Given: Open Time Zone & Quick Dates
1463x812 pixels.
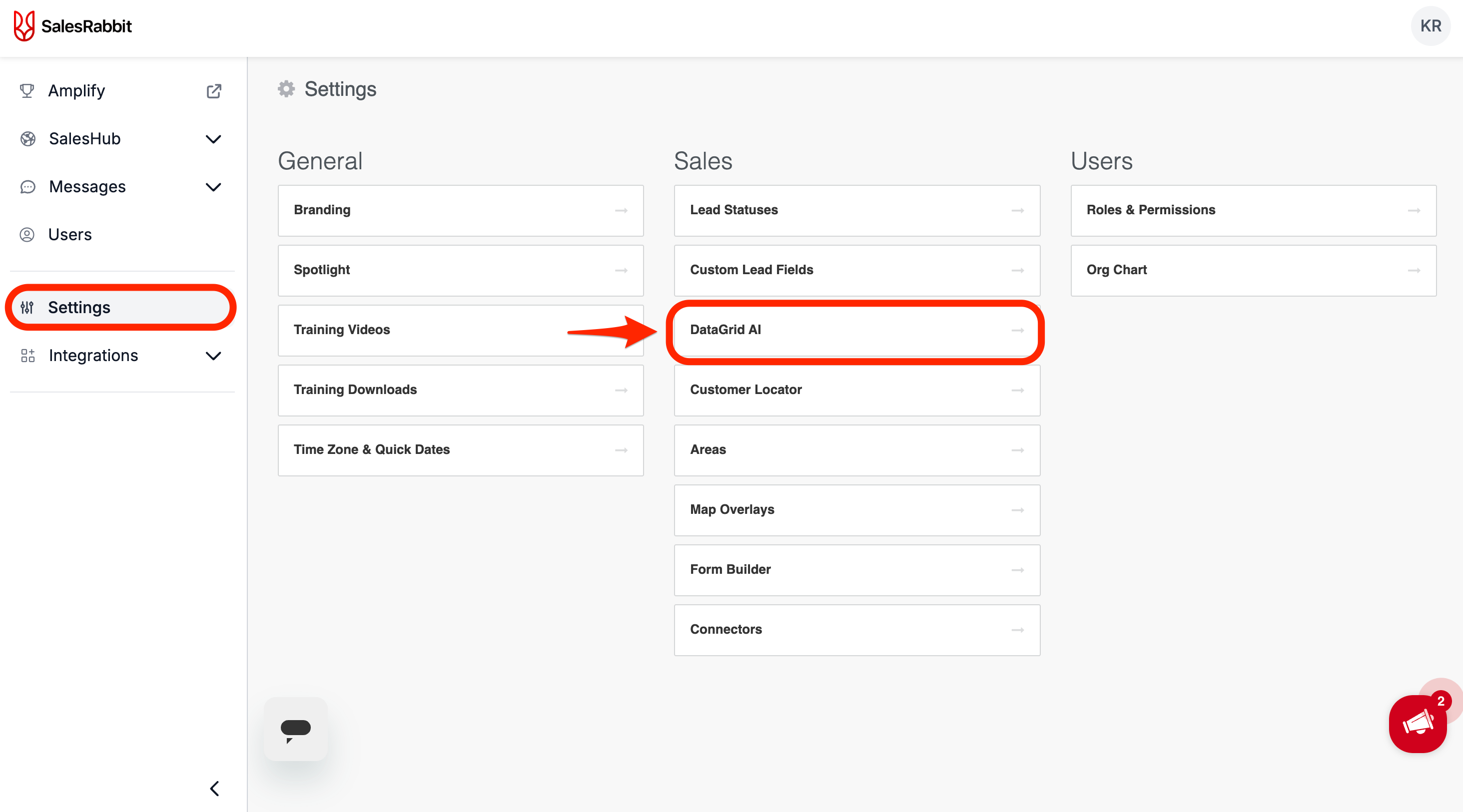Looking at the screenshot, I should click(x=460, y=450).
